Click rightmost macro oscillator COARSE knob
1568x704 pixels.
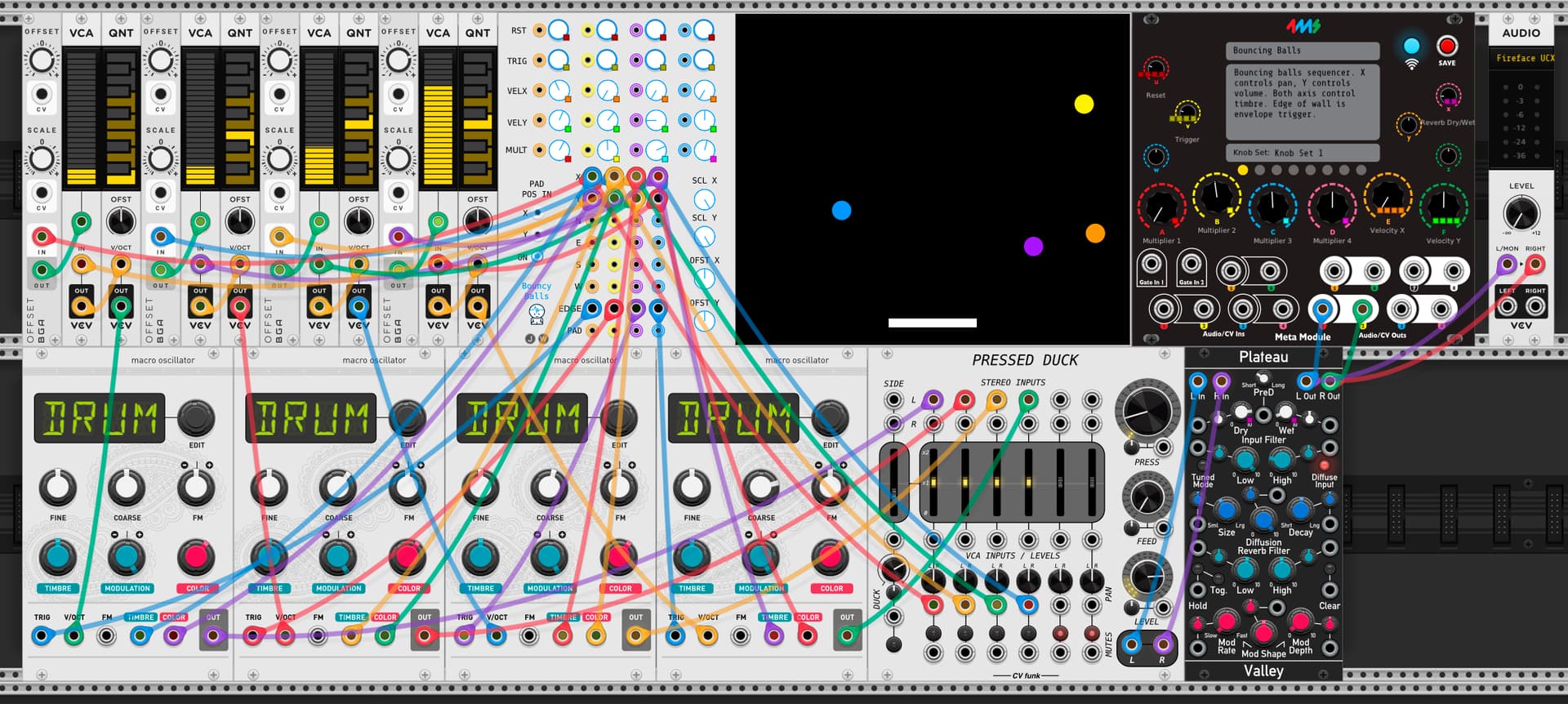[x=760, y=488]
